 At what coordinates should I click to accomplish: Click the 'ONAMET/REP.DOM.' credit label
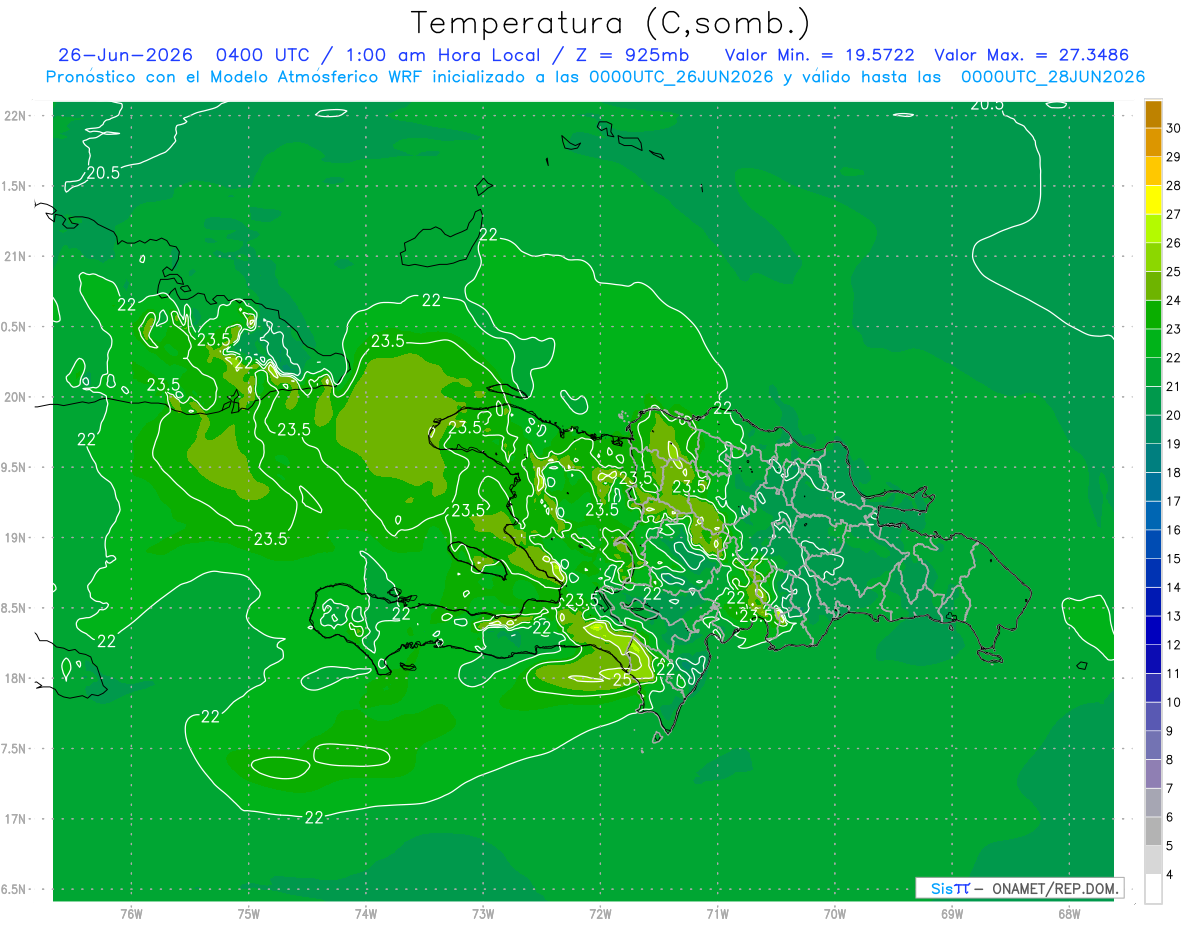pyautogui.click(x=1056, y=888)
